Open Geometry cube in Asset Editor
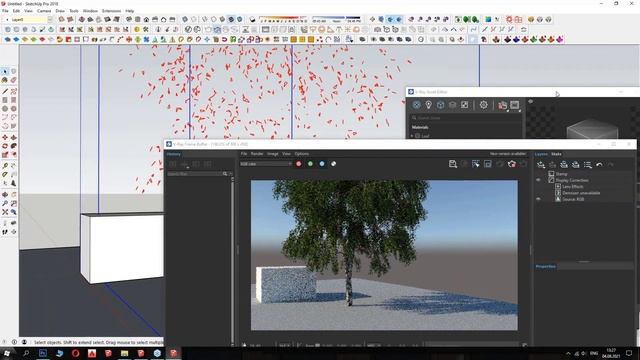Viewport: 640px width, 360px height. click(440, 105)
